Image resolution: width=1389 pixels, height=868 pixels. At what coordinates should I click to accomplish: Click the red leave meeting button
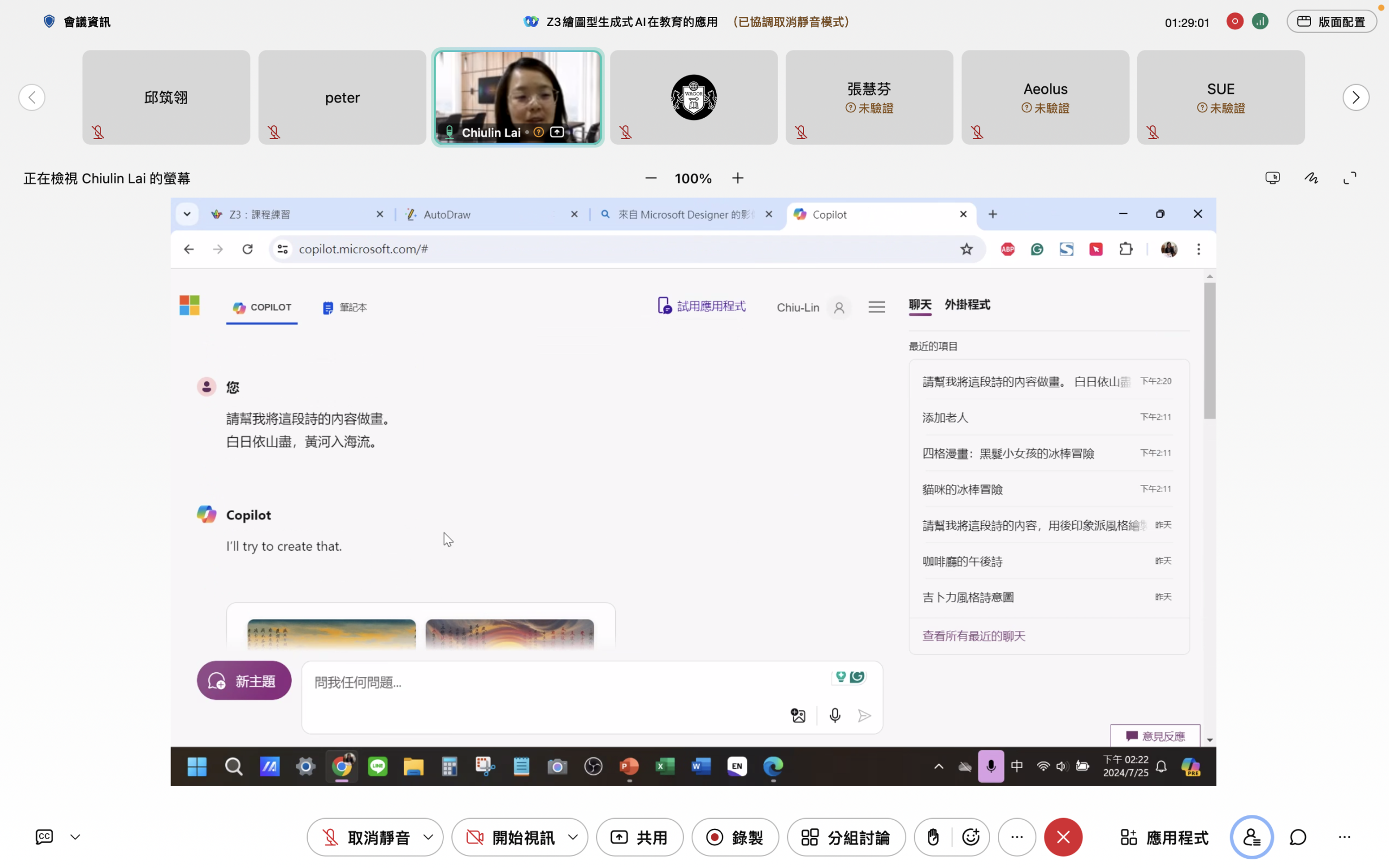pyautogui.click(x=1063, y=837)
